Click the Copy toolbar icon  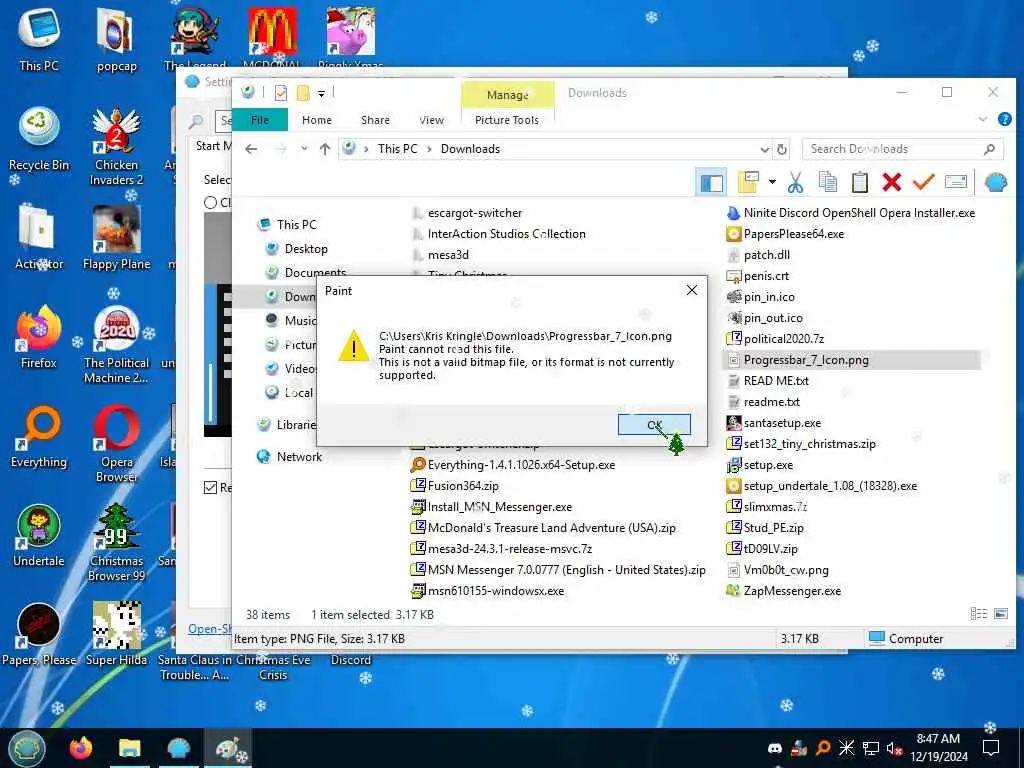(827, 182)
